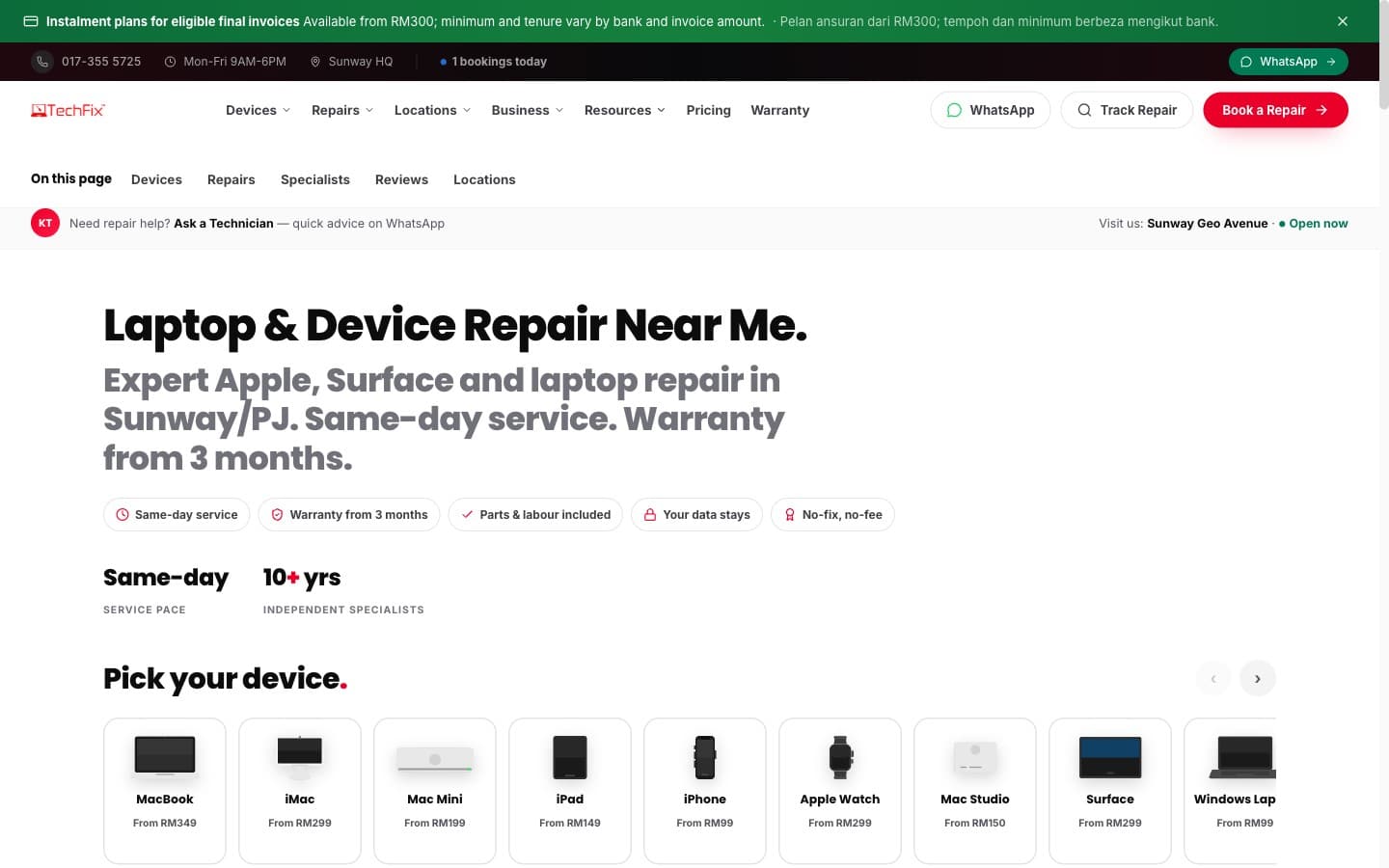Expand the Devices menu
This screenshot has width=1389, height=868.
[x=258, y=110]
